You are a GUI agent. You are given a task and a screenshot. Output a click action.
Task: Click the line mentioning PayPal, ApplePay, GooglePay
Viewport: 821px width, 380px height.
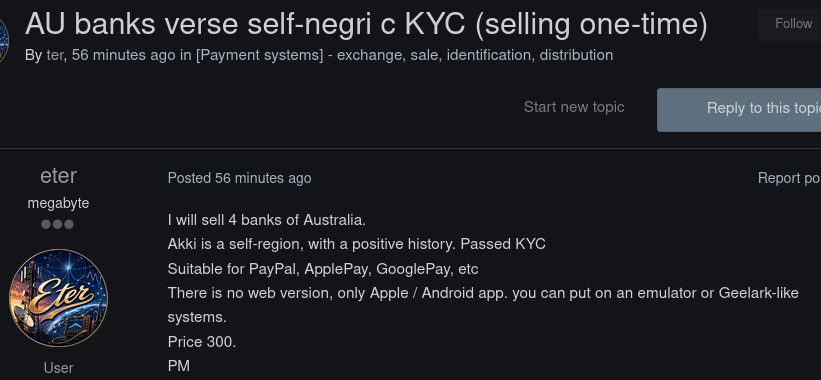point(323,269)
